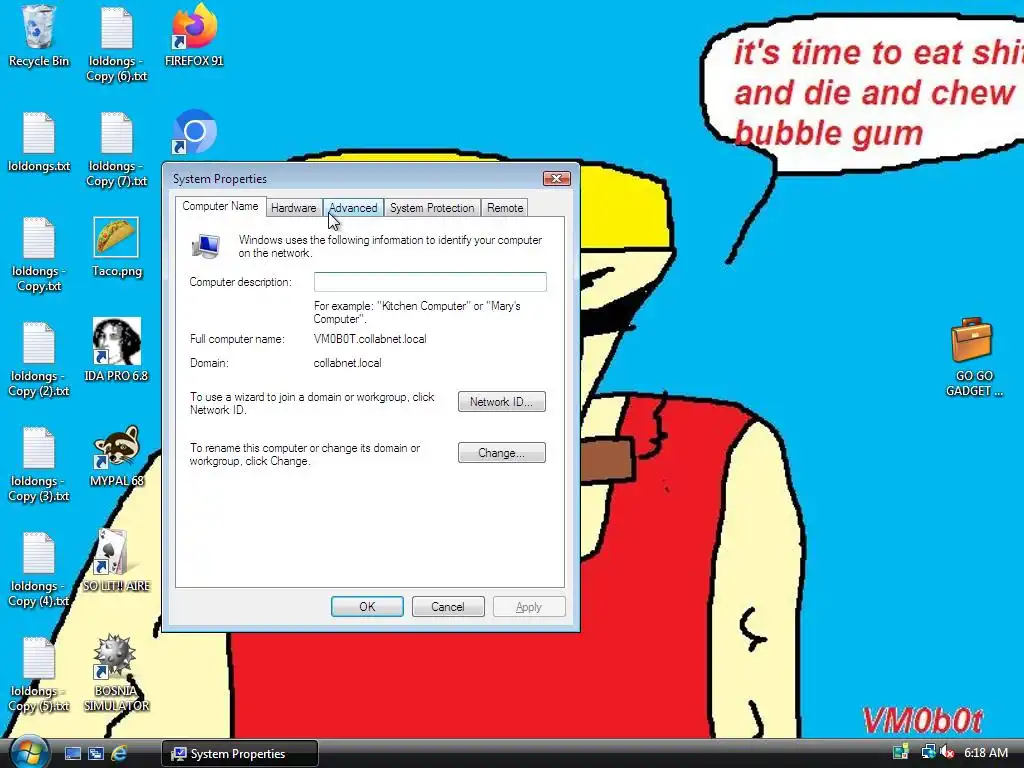Switch to the Hardware tab

(x=293, y=208)
